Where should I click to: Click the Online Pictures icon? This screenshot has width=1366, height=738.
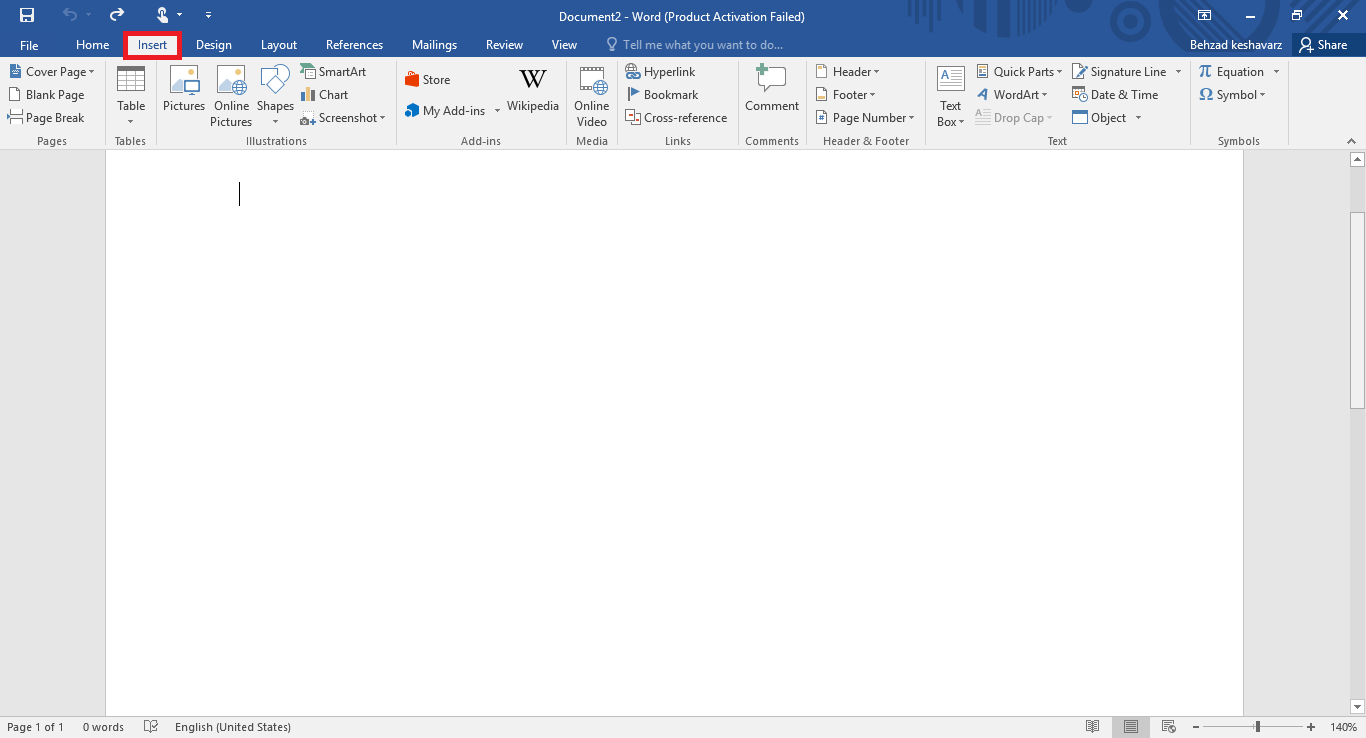[231, 96]
